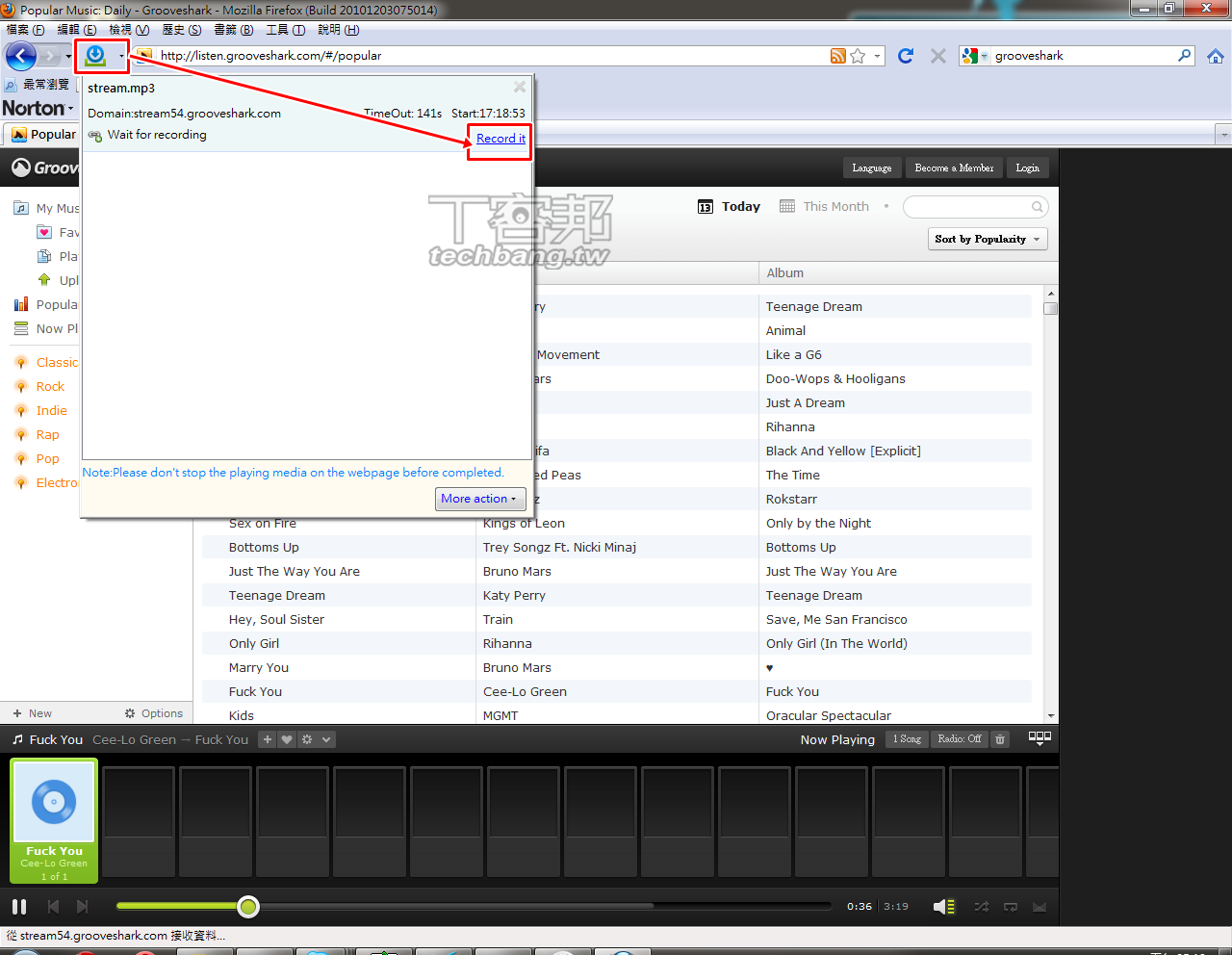
Task: Open the More action dropdown
Action: click(479, 499)
